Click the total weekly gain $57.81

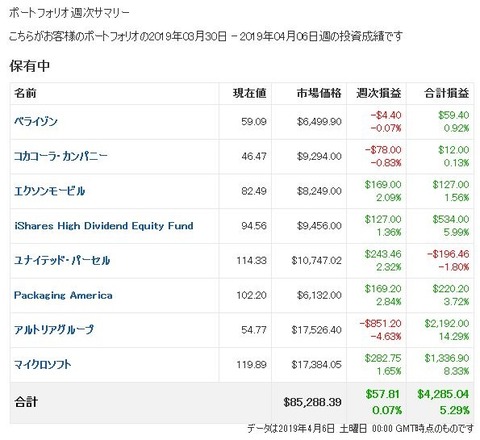(x=382, y=394)
